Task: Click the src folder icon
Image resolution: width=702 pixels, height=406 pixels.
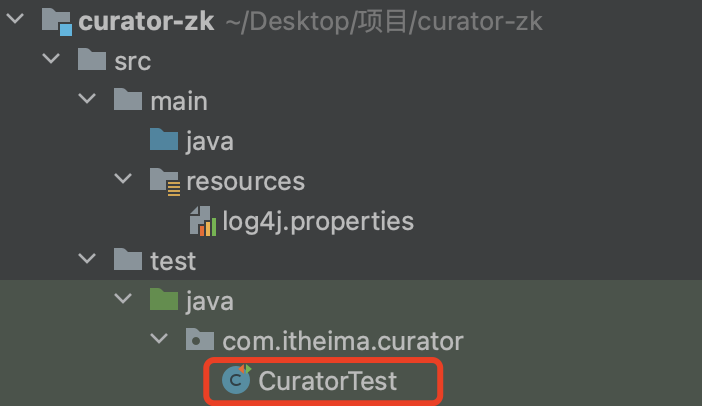Action: click(x=93, y=61)
